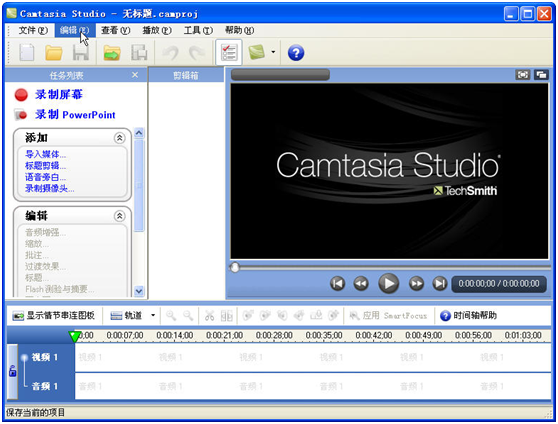Screen dimensions: 558x424
Task: Open the 帮助 menu
Action: pos(239,31)
